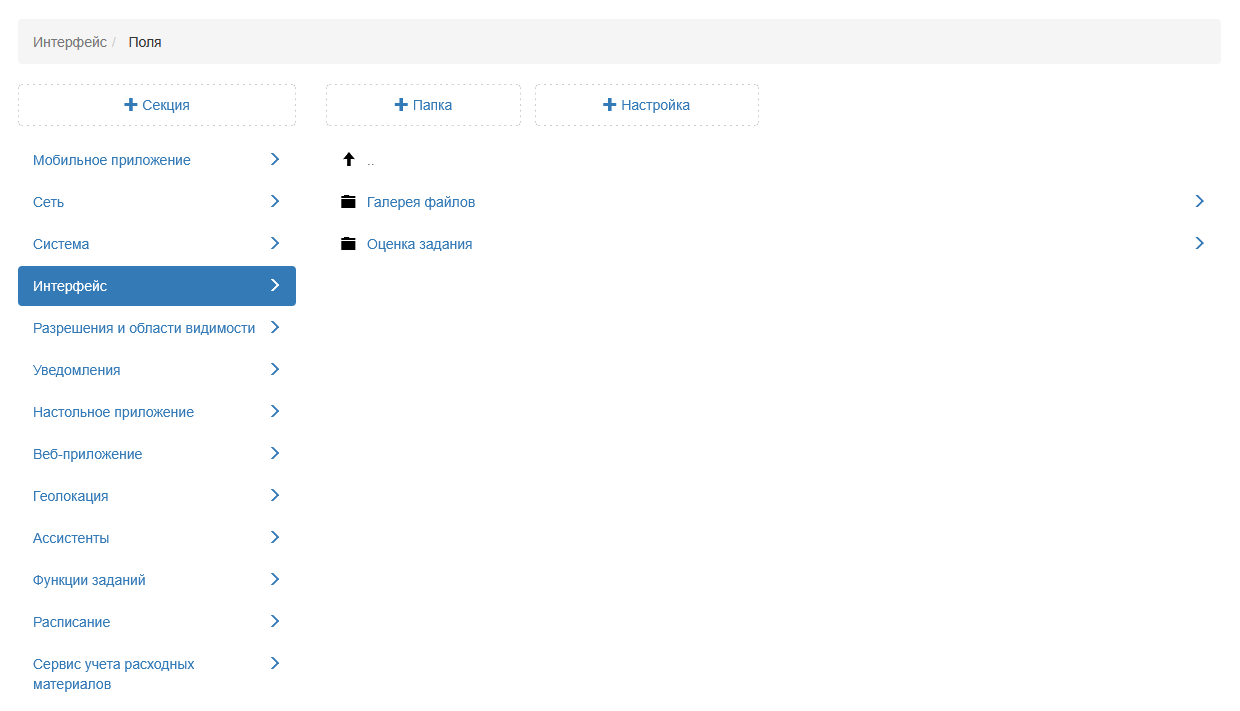
Task: Select the Система section
Action: pos(61,244)
